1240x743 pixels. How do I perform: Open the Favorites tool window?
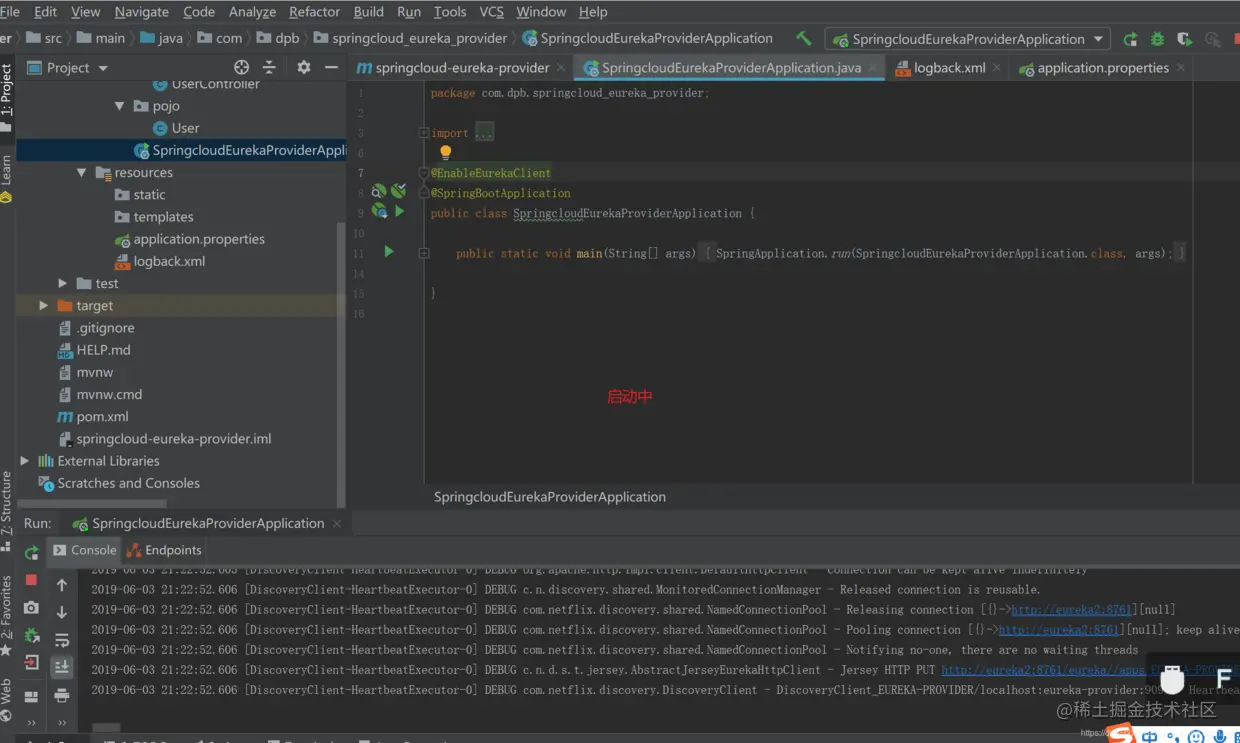tap(7, 616)
